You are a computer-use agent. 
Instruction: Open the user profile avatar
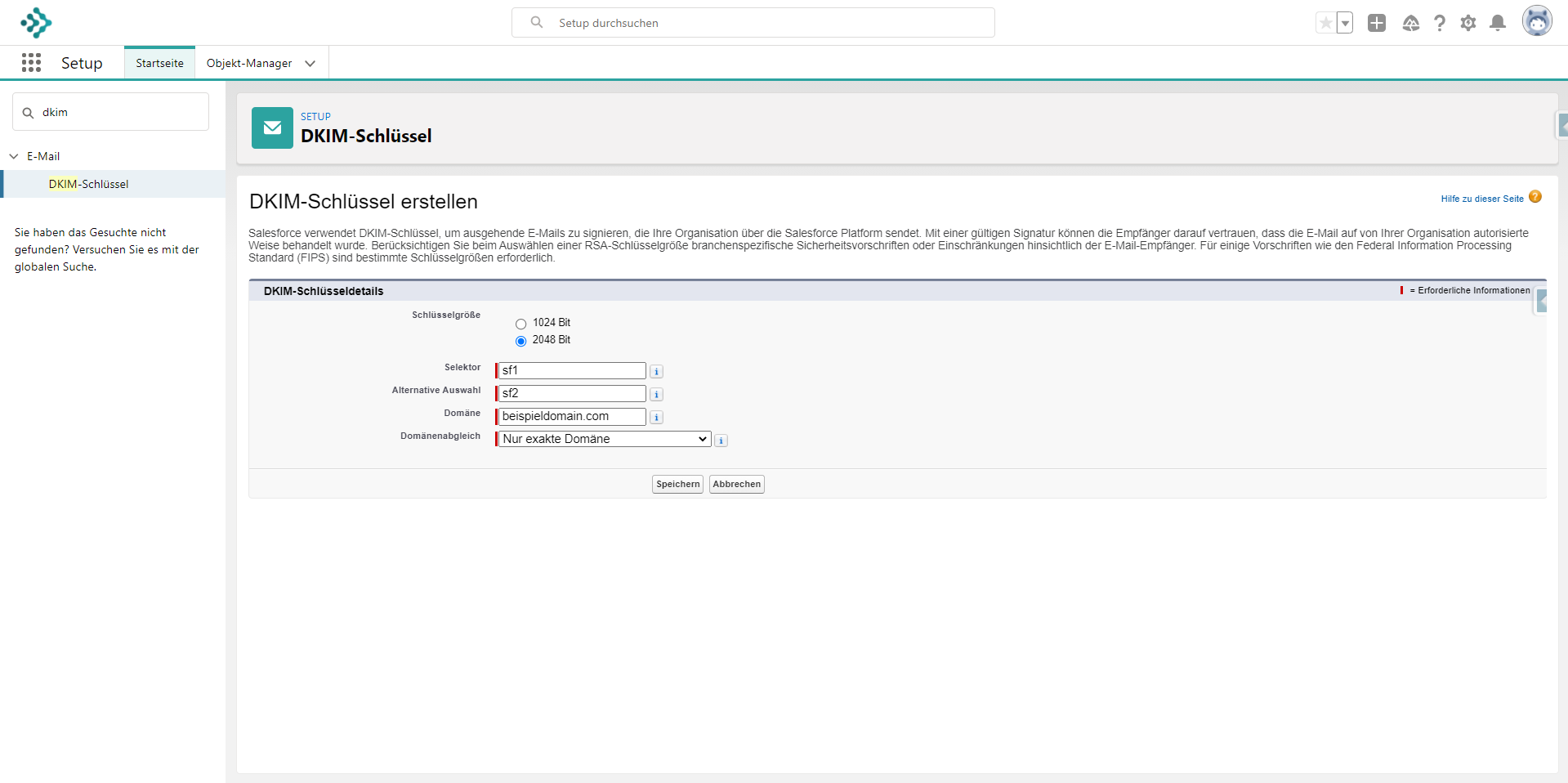pos(1536,21)
